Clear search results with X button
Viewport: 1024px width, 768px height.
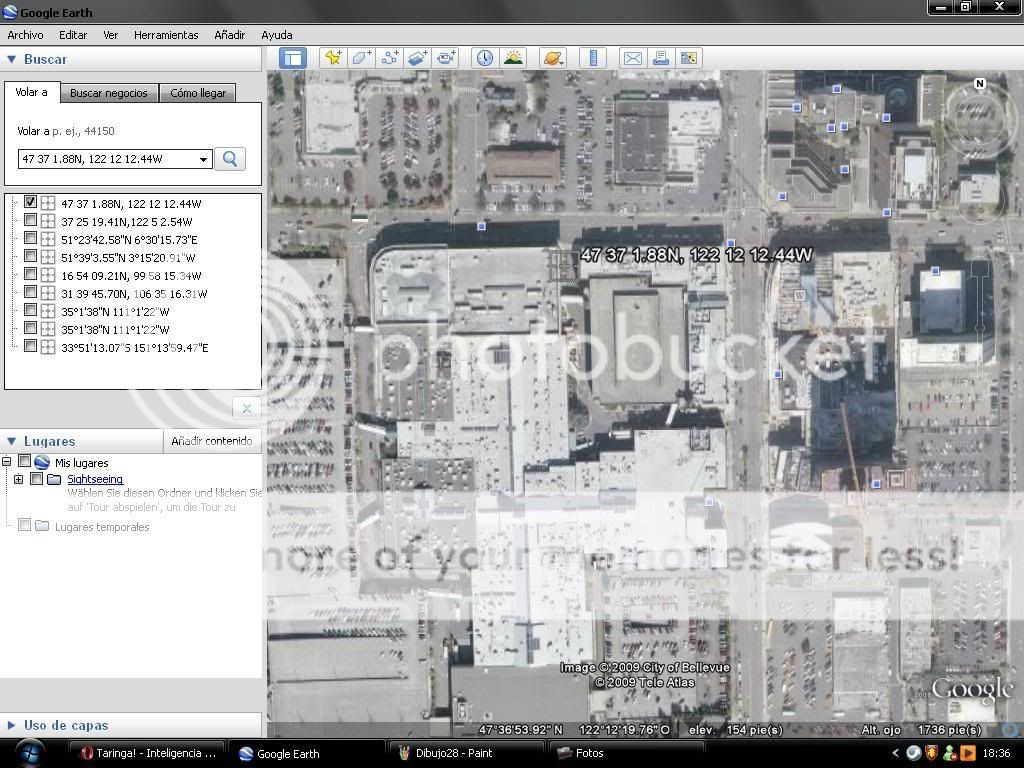click(246, 409)
